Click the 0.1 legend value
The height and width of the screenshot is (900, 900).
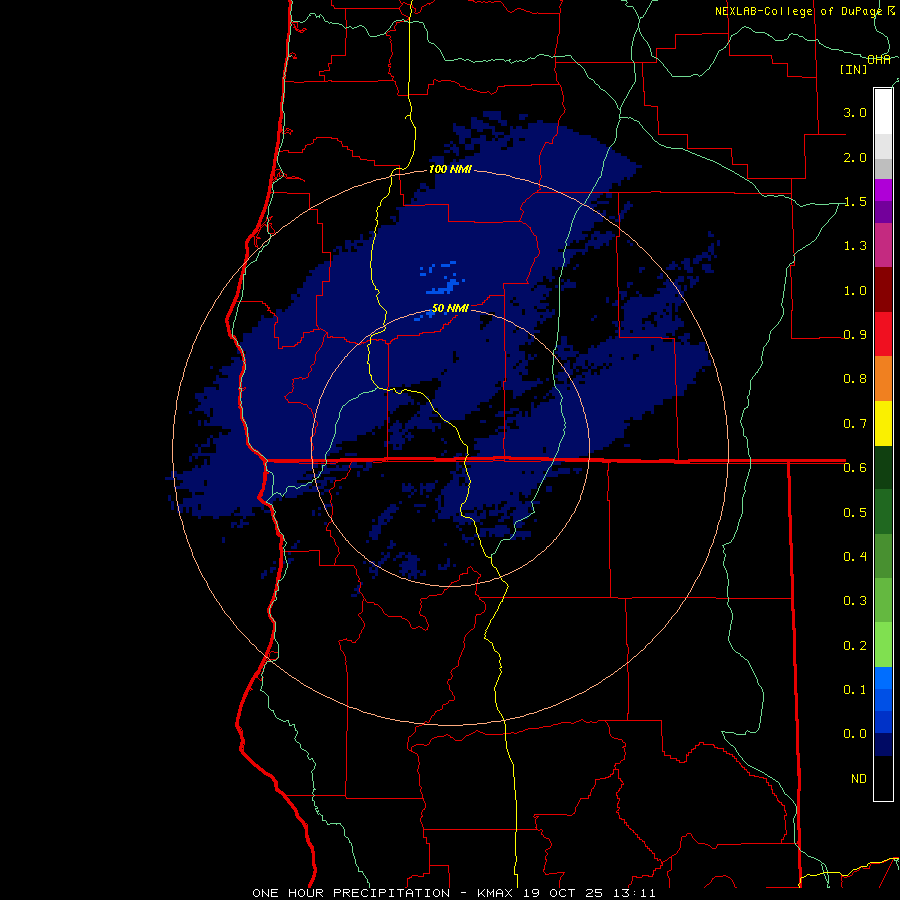855,689
